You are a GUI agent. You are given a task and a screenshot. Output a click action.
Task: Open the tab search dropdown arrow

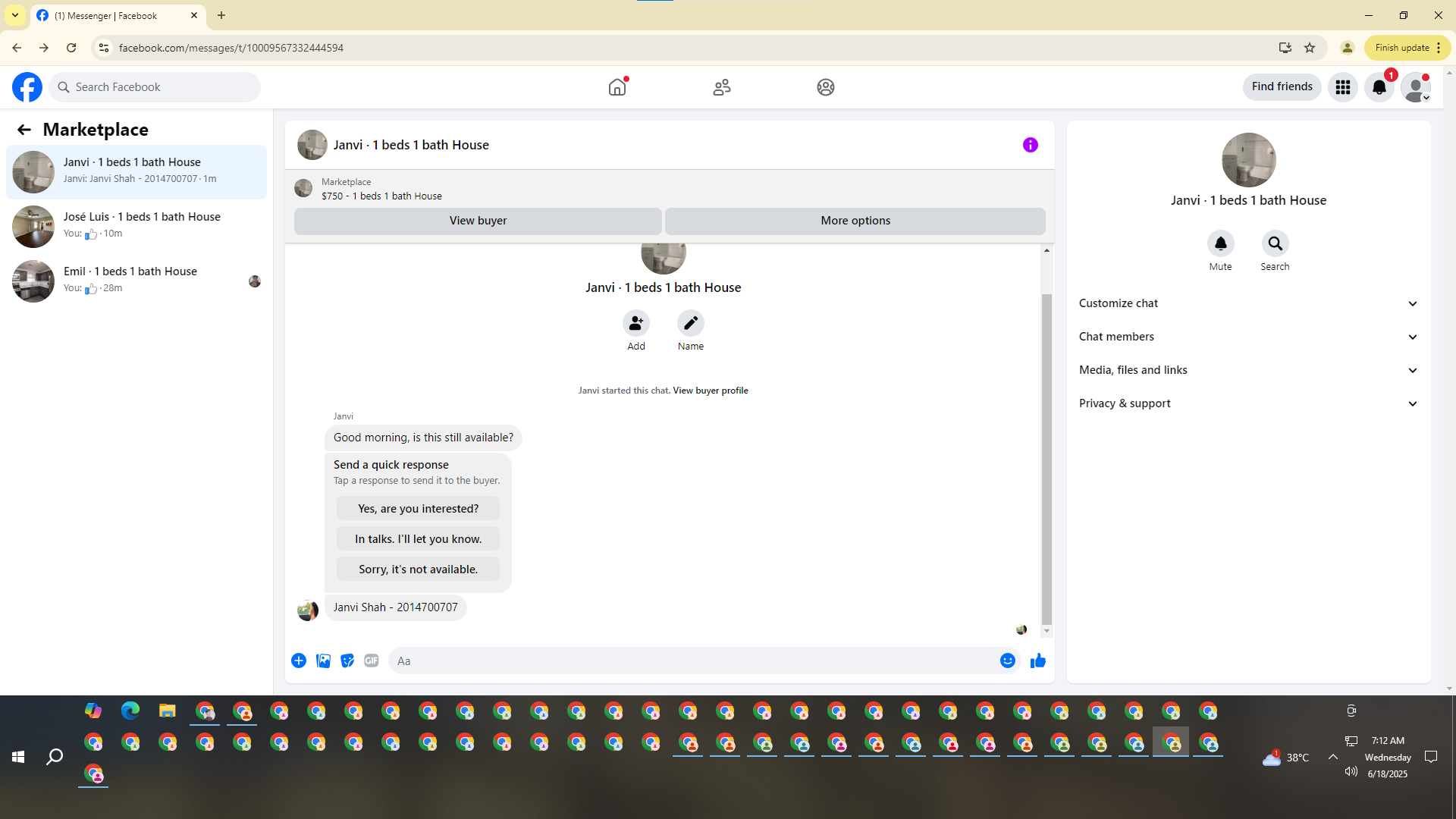15,15
